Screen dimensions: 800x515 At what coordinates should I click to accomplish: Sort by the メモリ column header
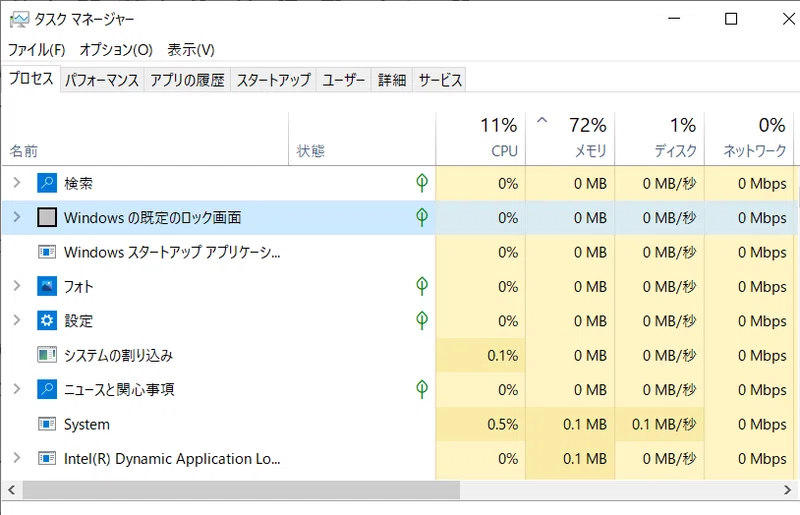pyautogui.click(x=570, y=138)
